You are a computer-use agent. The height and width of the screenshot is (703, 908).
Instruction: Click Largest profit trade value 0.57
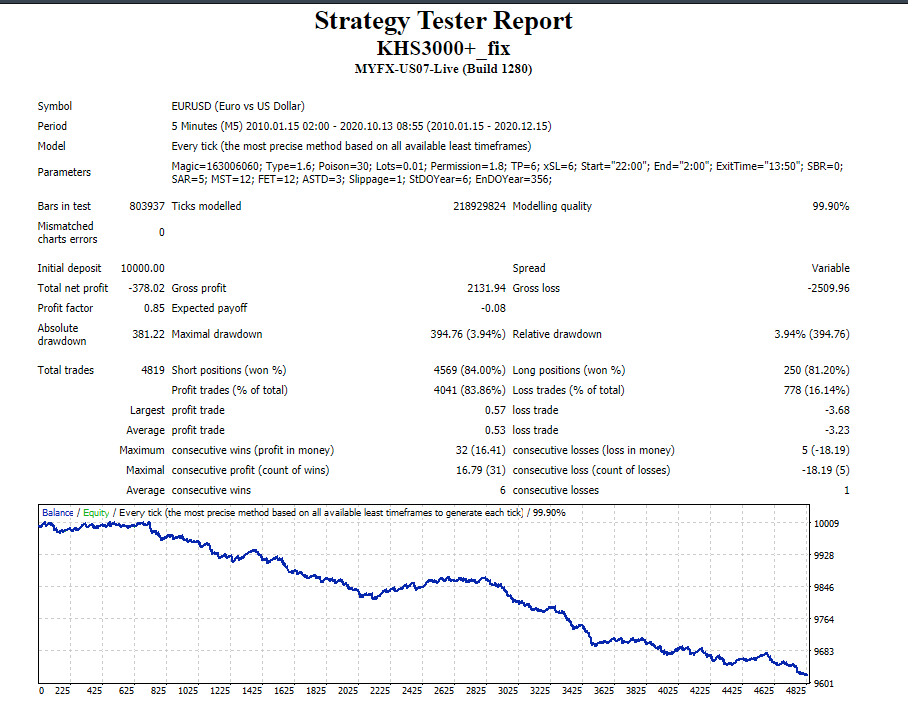(495, 410)
